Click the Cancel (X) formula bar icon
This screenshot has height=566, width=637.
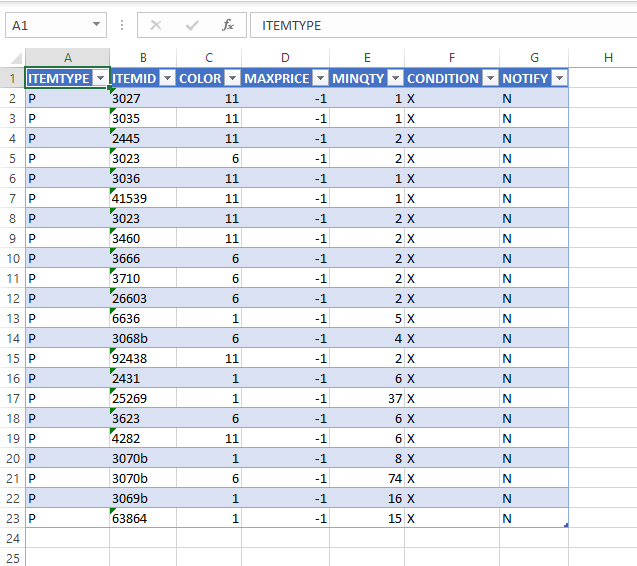pos(156,26)
